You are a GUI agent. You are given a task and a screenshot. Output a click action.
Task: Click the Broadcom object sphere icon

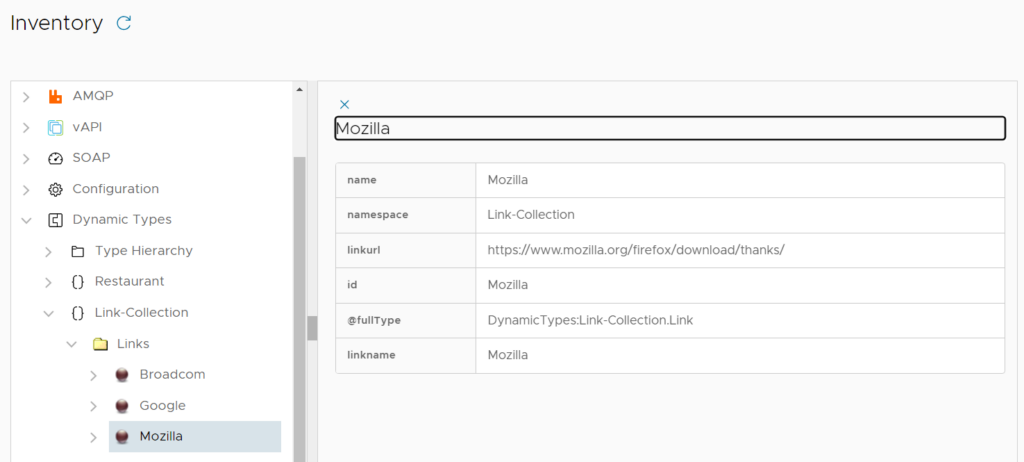(x=122, y=375)
